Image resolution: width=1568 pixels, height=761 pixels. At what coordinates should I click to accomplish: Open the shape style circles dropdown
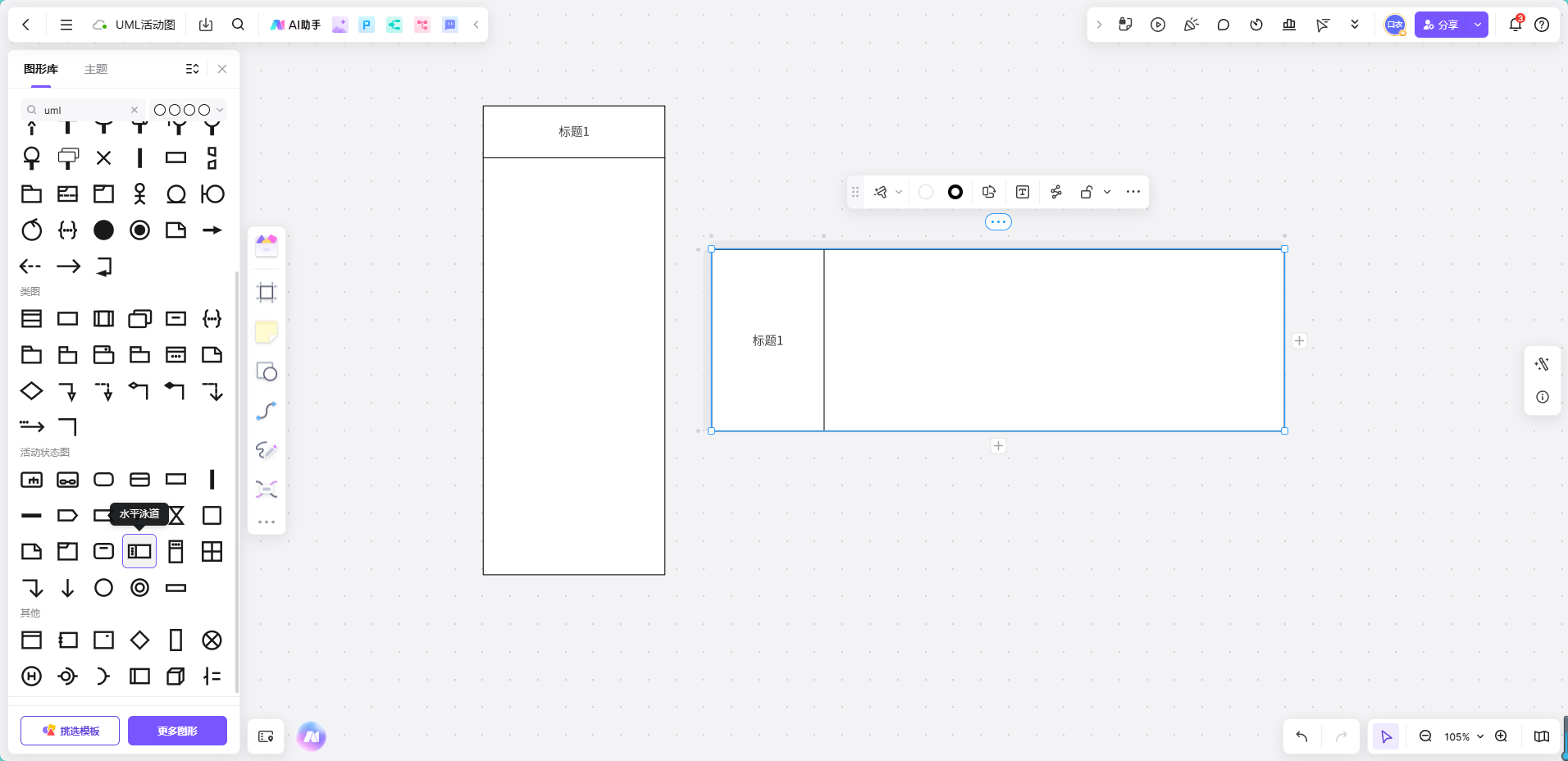[189, 110]
